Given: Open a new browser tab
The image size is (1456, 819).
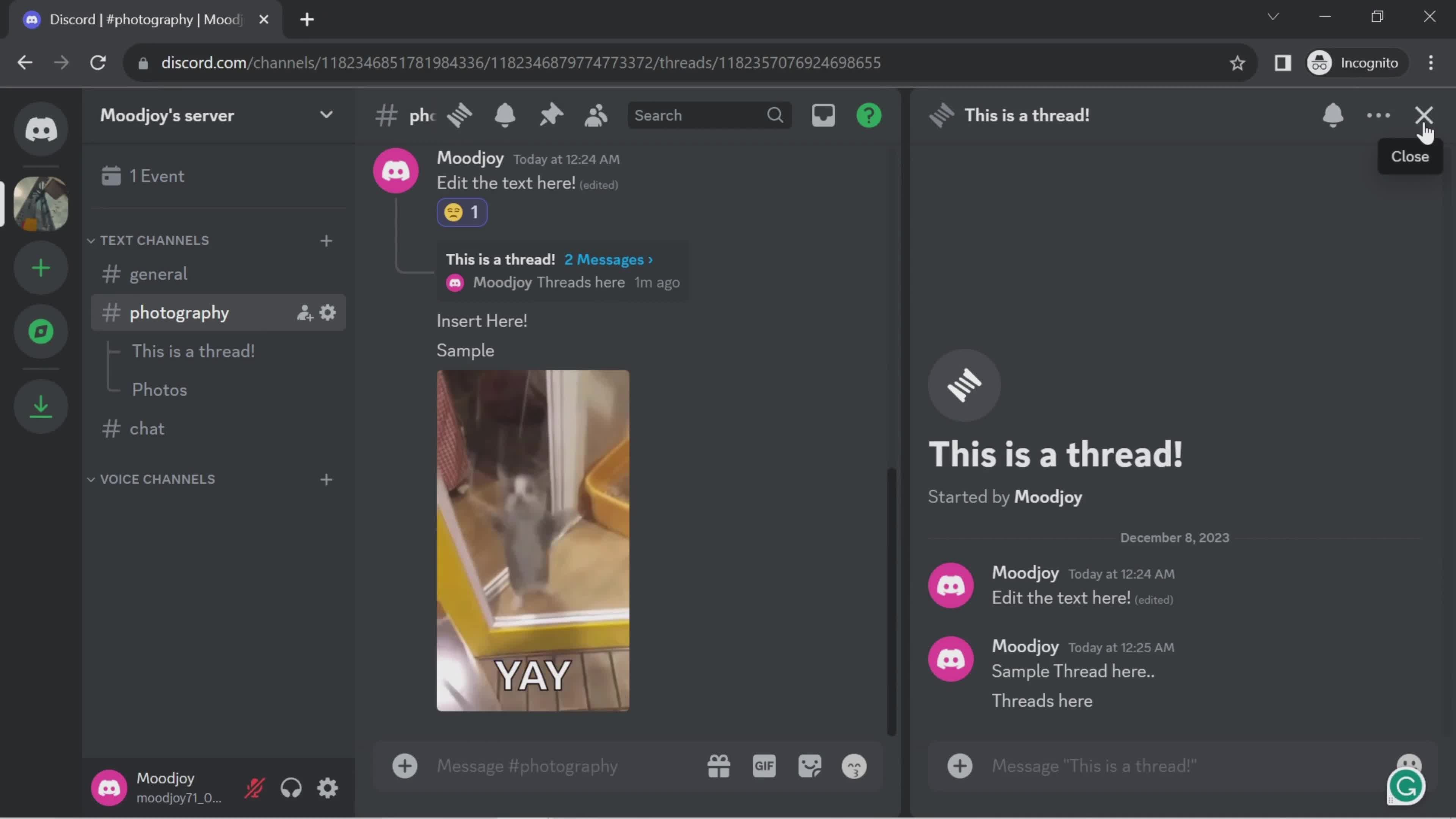Looking at the screenshot, I should click(x=307, y=20).
